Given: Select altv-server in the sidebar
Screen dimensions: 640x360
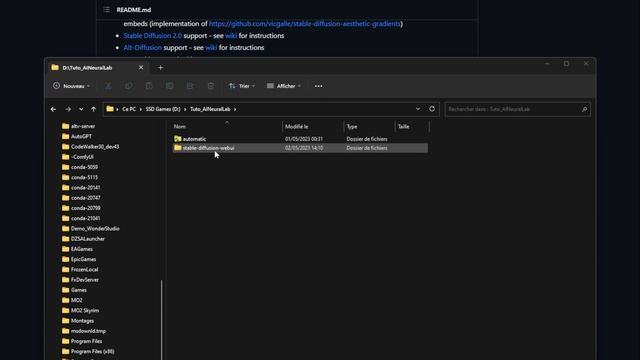Looking at the screenshot, I should (83, 126).
